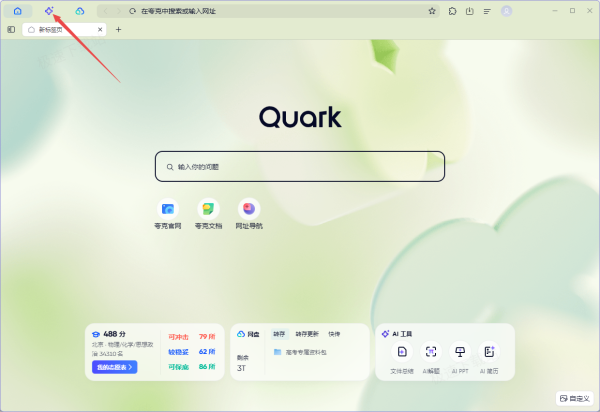Focus the 输入你的问题 search box

coord(300,166)
